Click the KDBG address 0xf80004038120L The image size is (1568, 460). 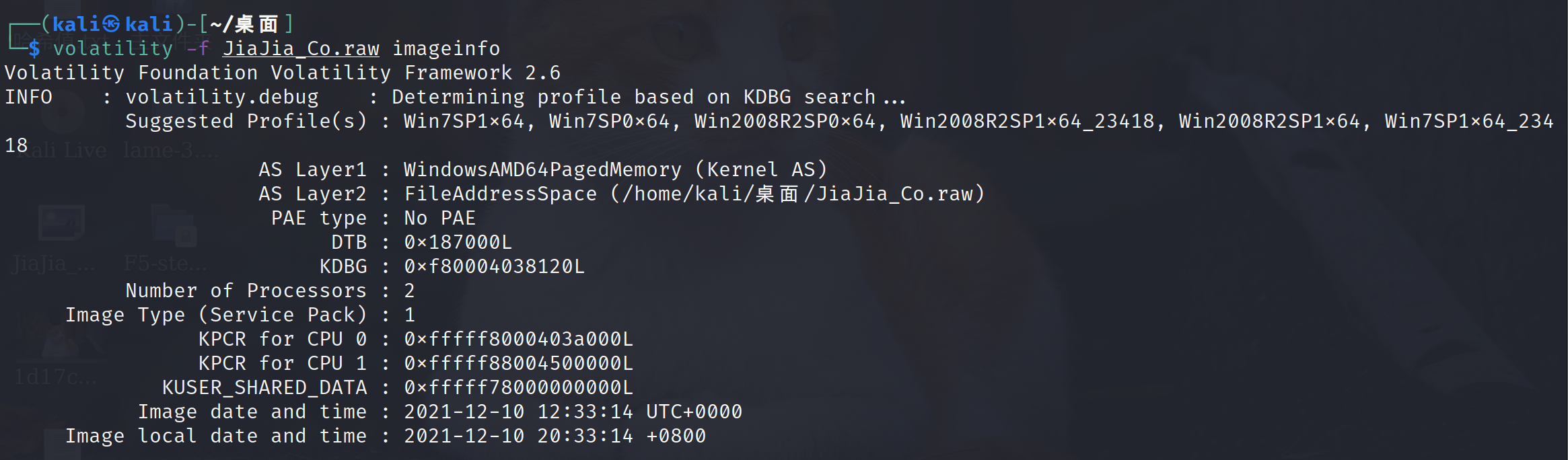point(494,266)
